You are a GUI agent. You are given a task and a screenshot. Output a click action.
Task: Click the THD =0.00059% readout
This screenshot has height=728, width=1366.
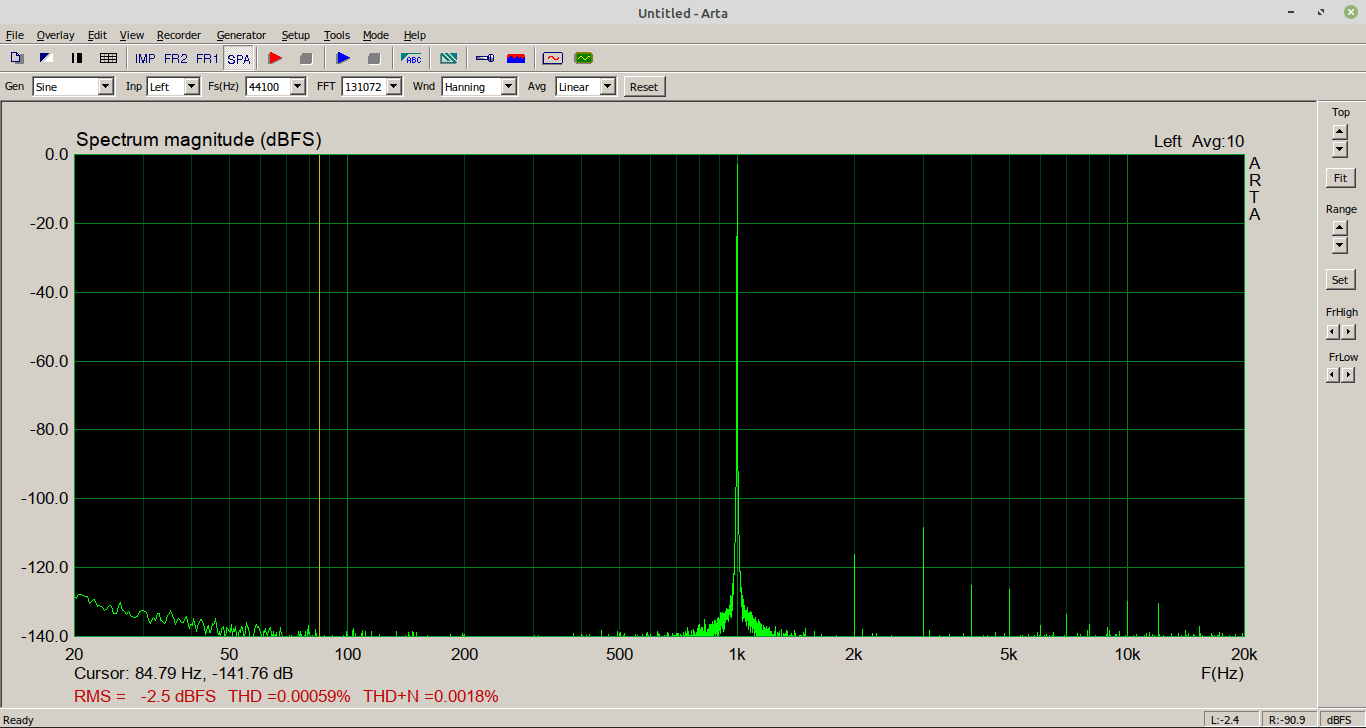click(x=290, y=696)
